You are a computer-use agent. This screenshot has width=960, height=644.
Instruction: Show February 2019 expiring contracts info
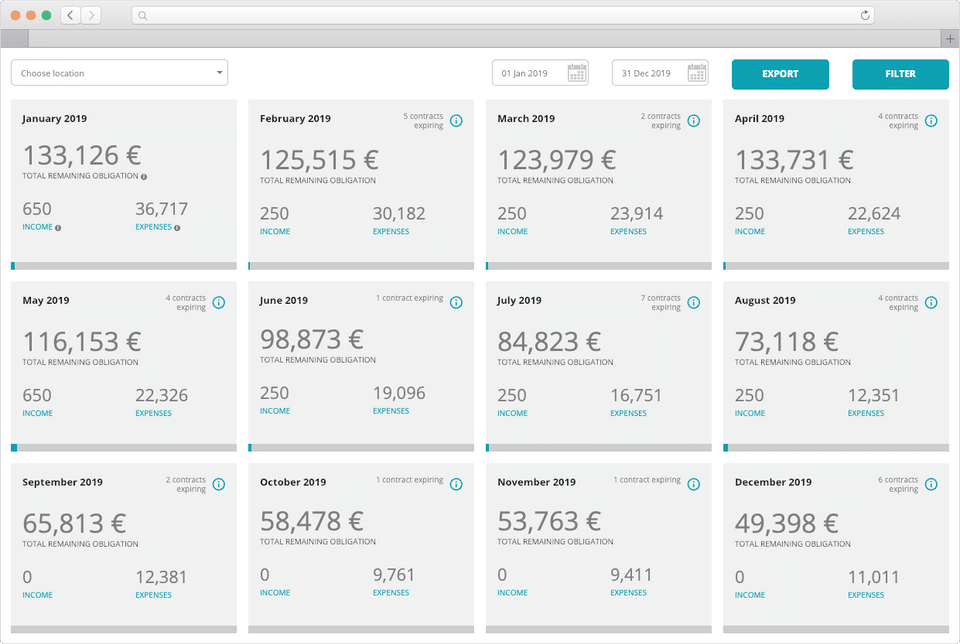pos(456,121)
